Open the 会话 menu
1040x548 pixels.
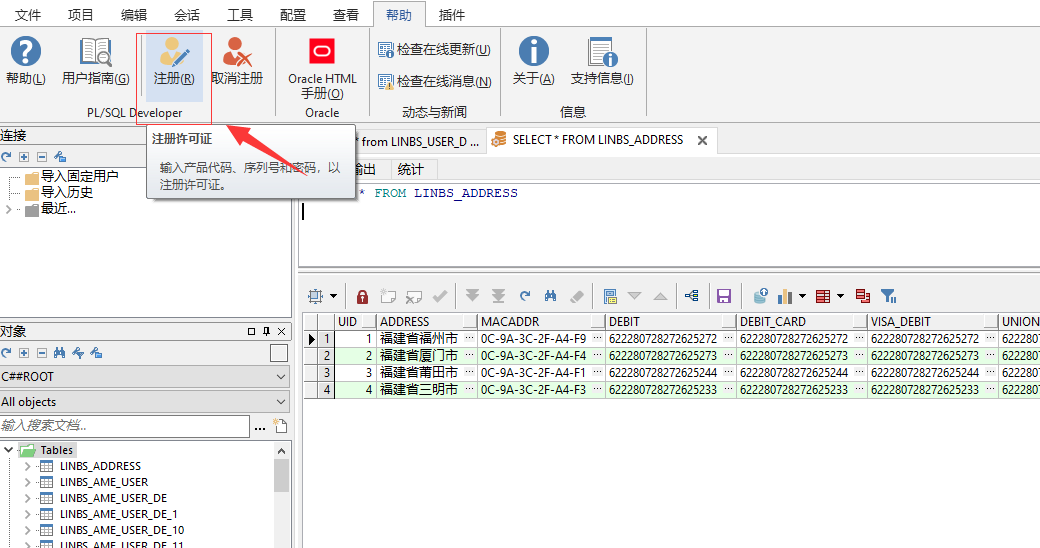click(186, 15)
